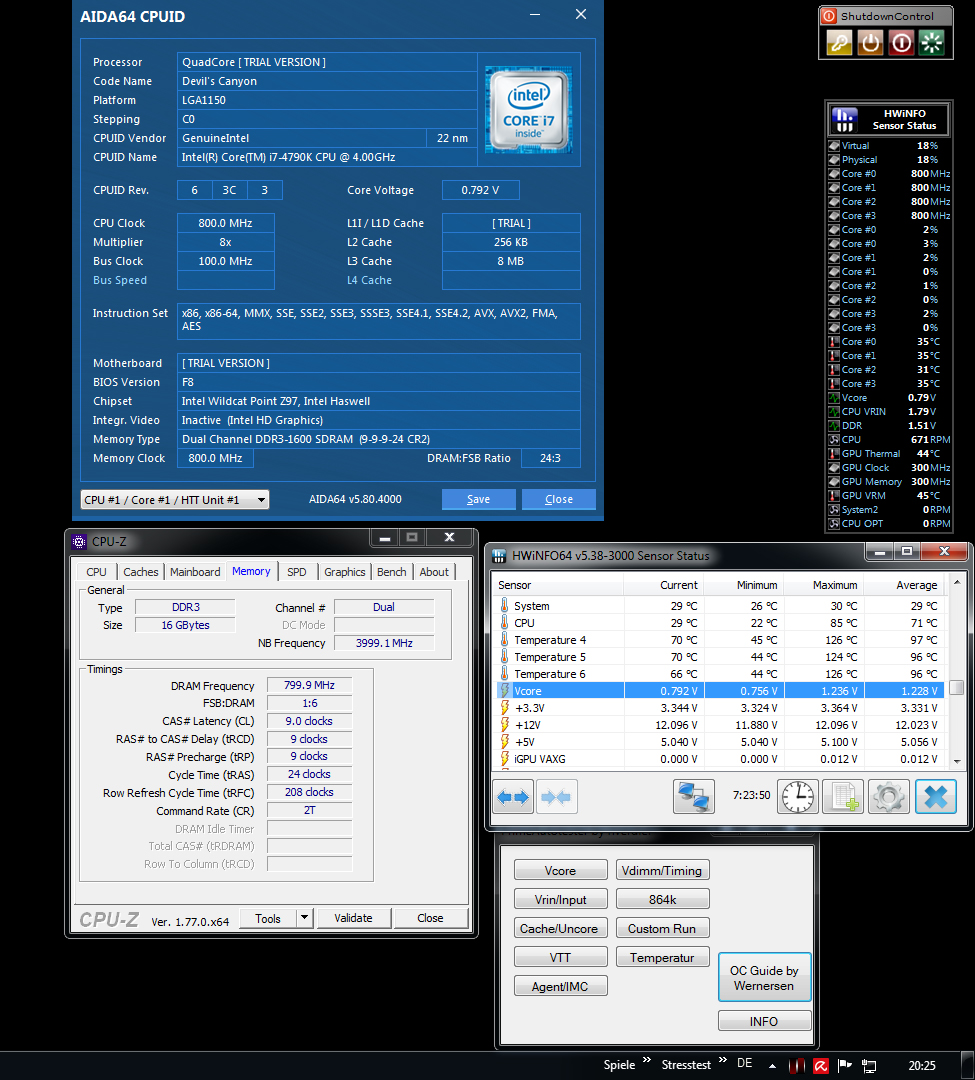The width and height of the screenshot is (975, 1080).
Task: Click the Vcore lightning icon in HWiNFO64 list
Action: 505,691
